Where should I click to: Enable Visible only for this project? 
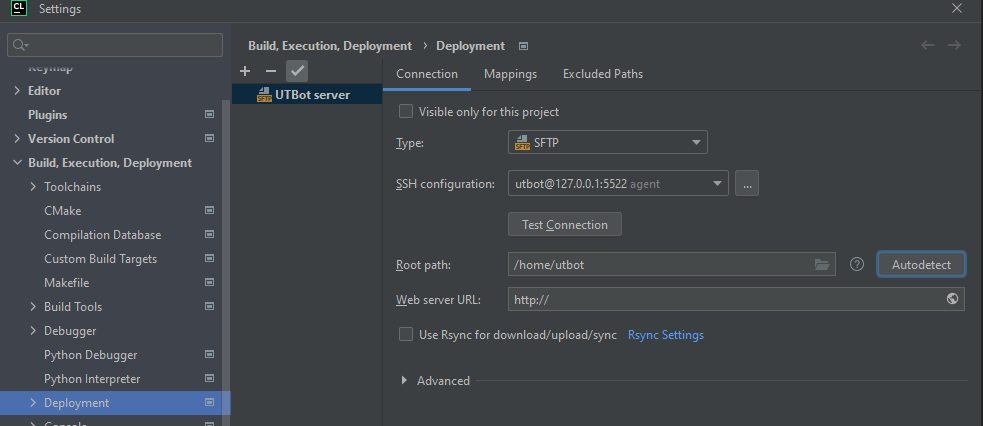pyautogui.click(x=406, y=112)
